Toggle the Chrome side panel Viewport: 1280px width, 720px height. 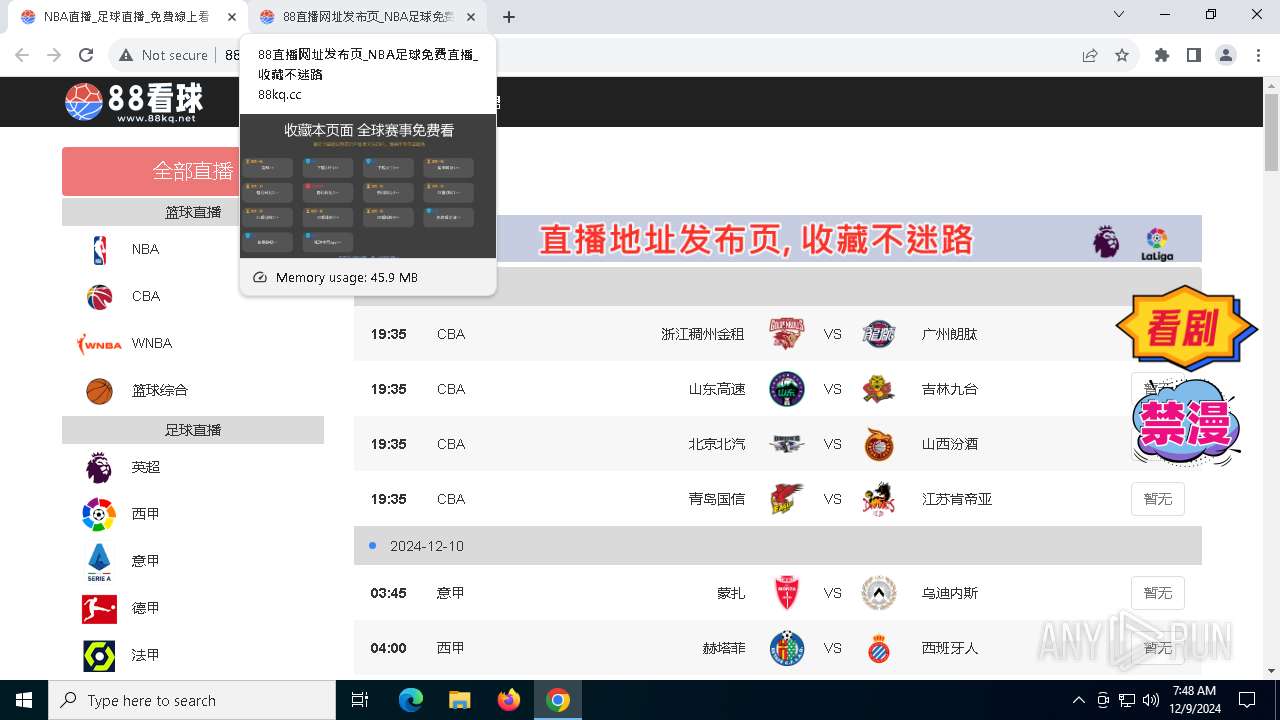[1194, 55]
